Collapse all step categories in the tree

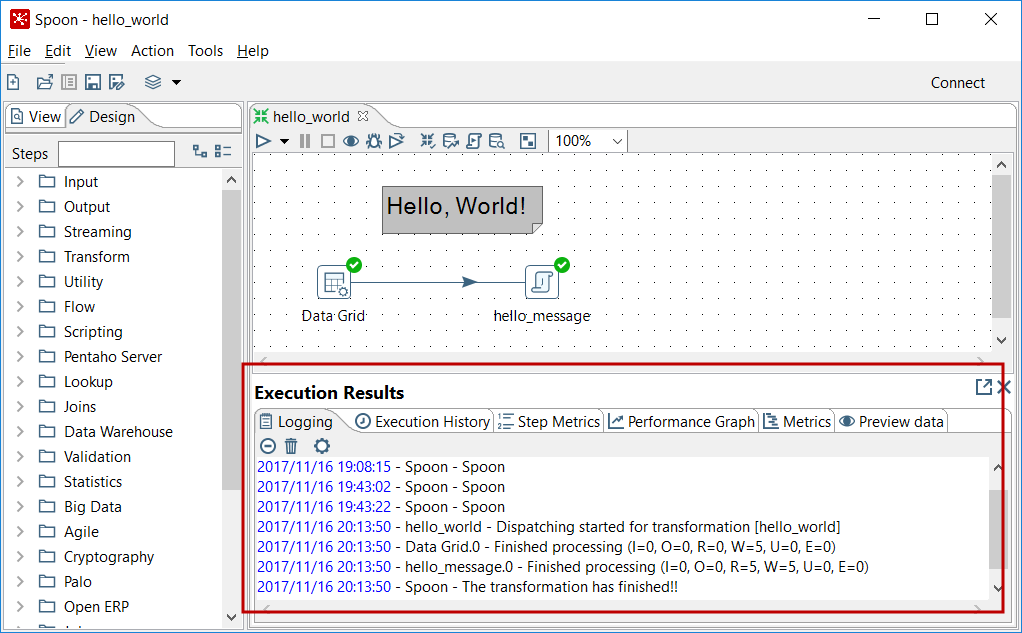click(x=223, y=151)
